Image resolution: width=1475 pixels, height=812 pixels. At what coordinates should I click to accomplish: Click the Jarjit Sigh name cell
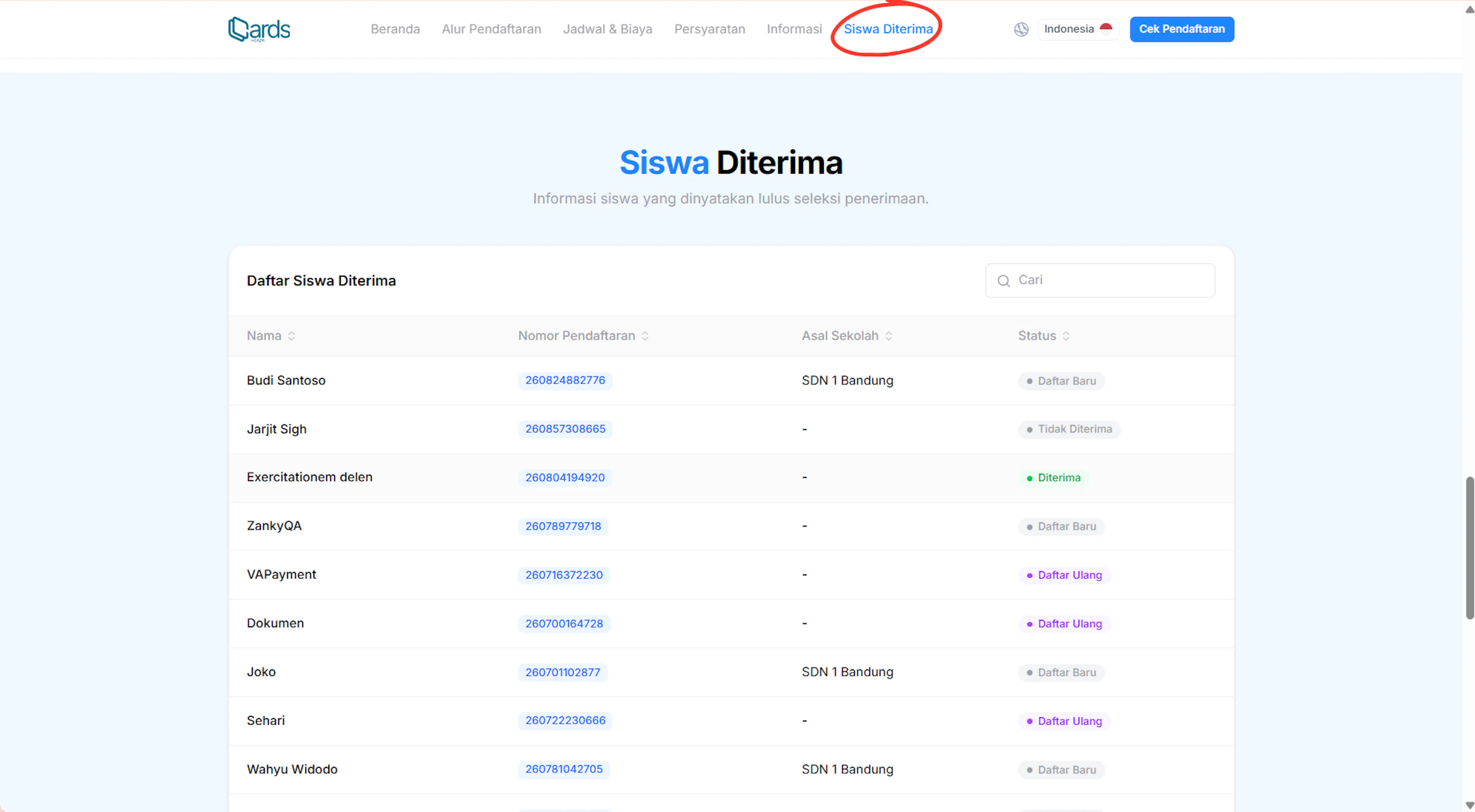point(277,429)
